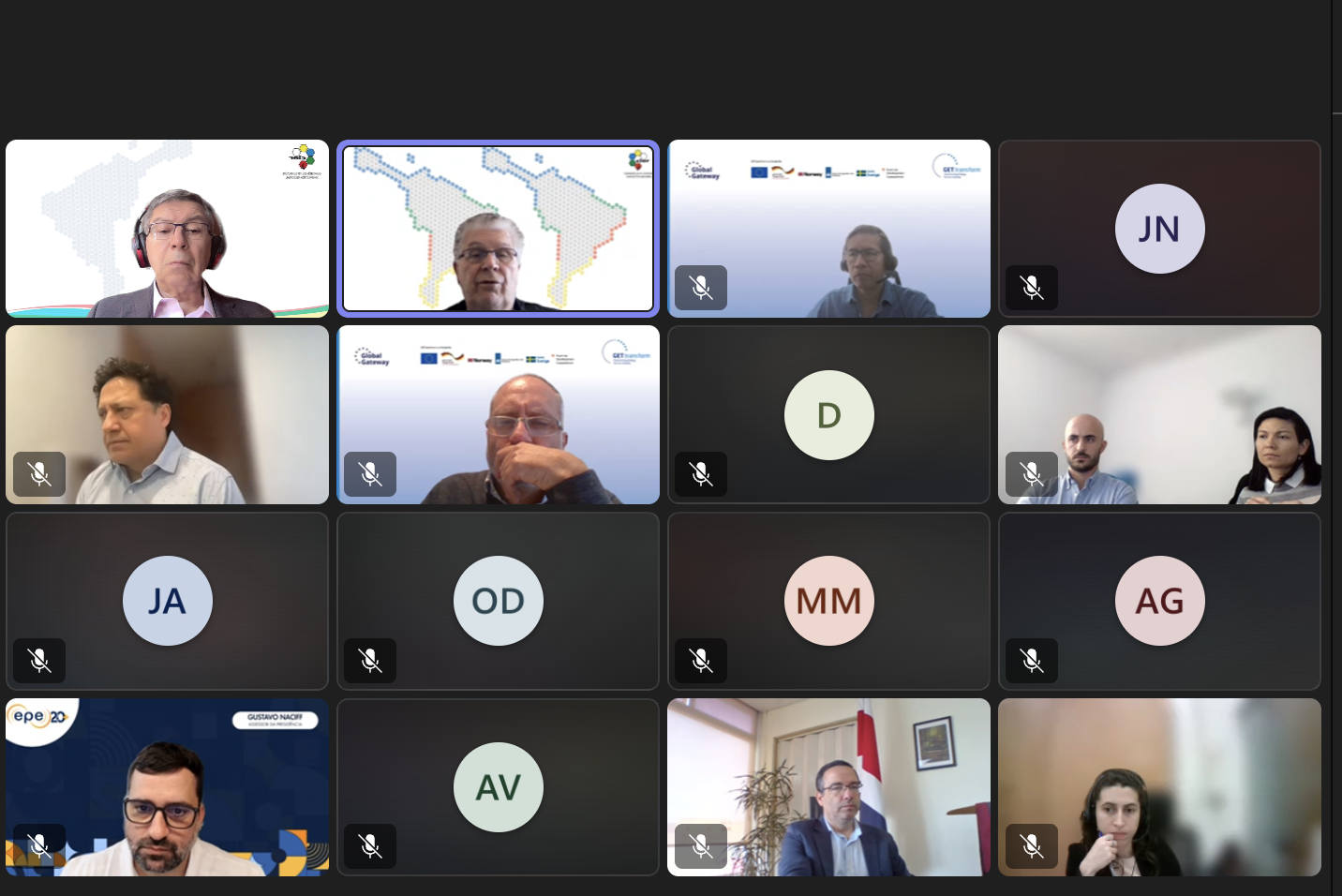Select the epe Gustavo Naciff video tile
This screenshot has height=896, width=1342.
tap(167, 787)
